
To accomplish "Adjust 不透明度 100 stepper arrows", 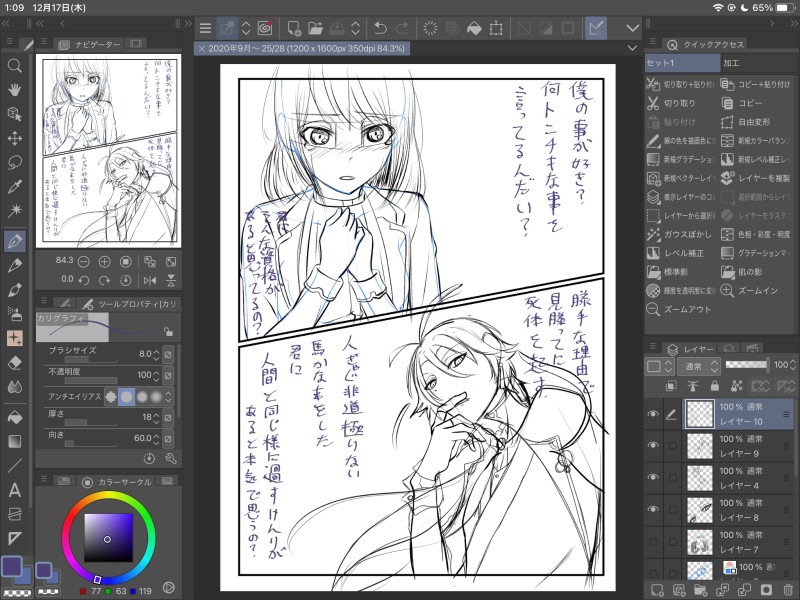I will (156, 375).
